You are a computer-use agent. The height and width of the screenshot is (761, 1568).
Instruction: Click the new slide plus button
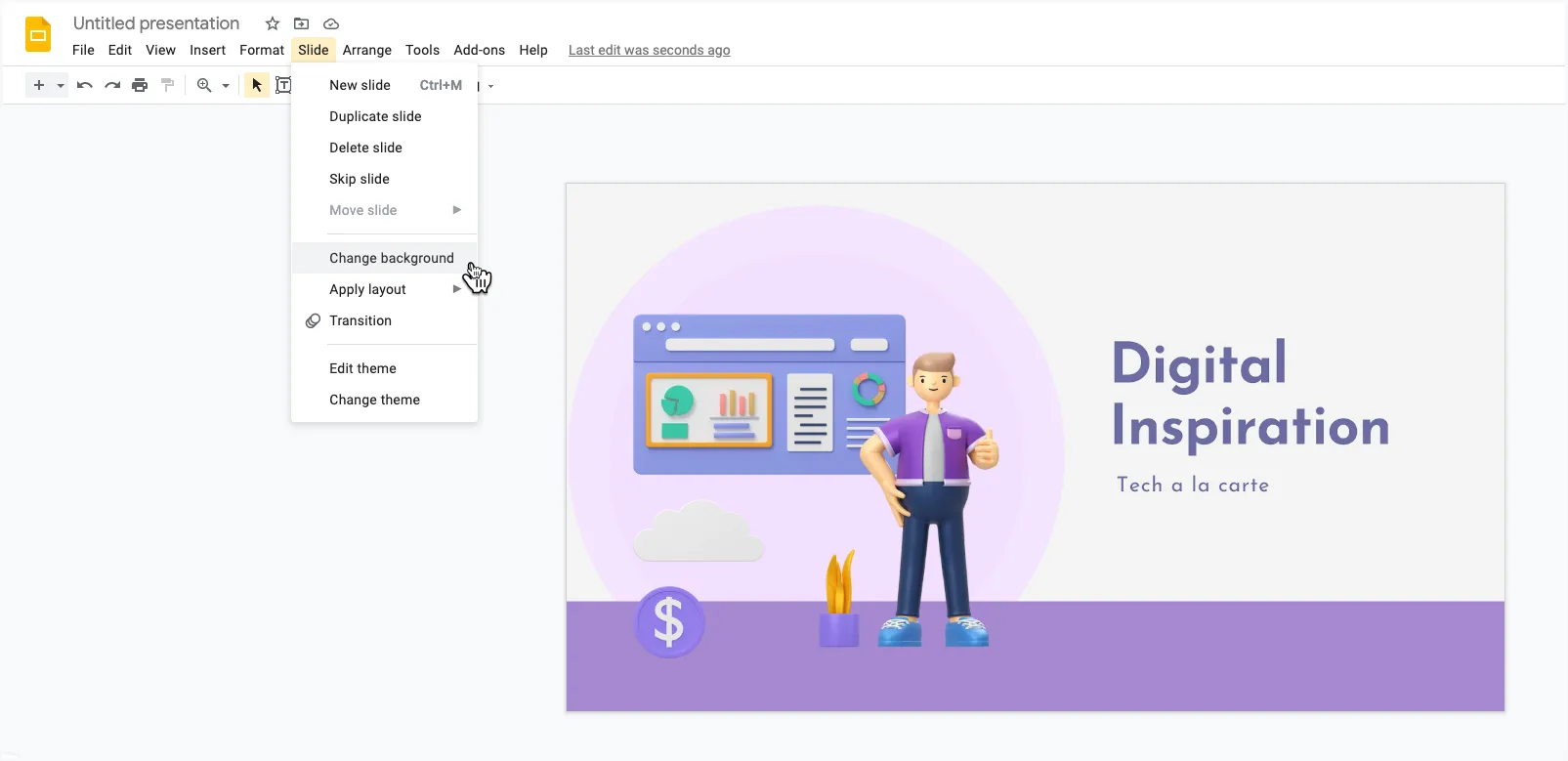(x=39, y=85)
